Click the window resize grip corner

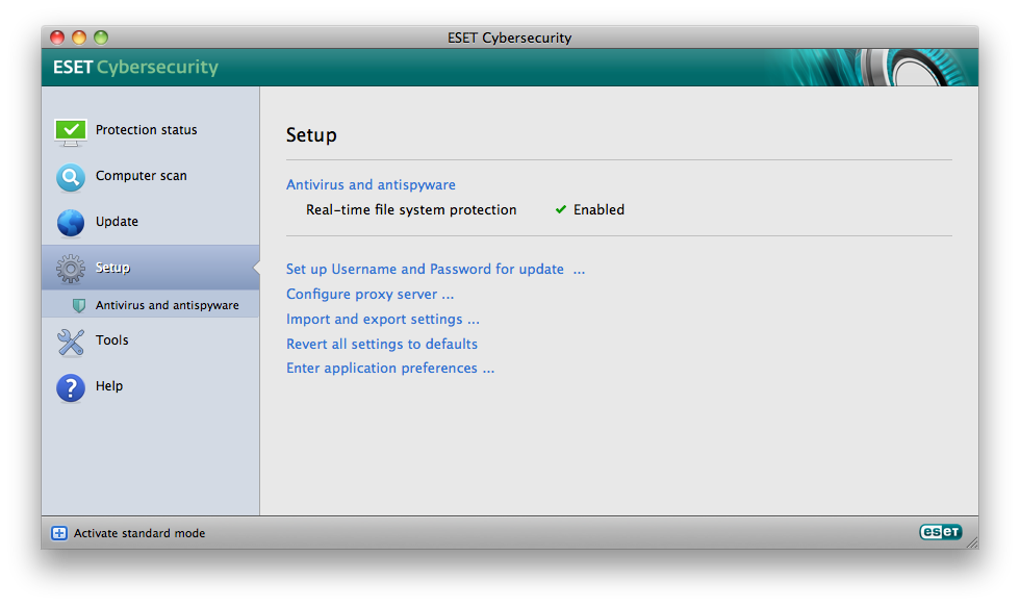point(972,542)
